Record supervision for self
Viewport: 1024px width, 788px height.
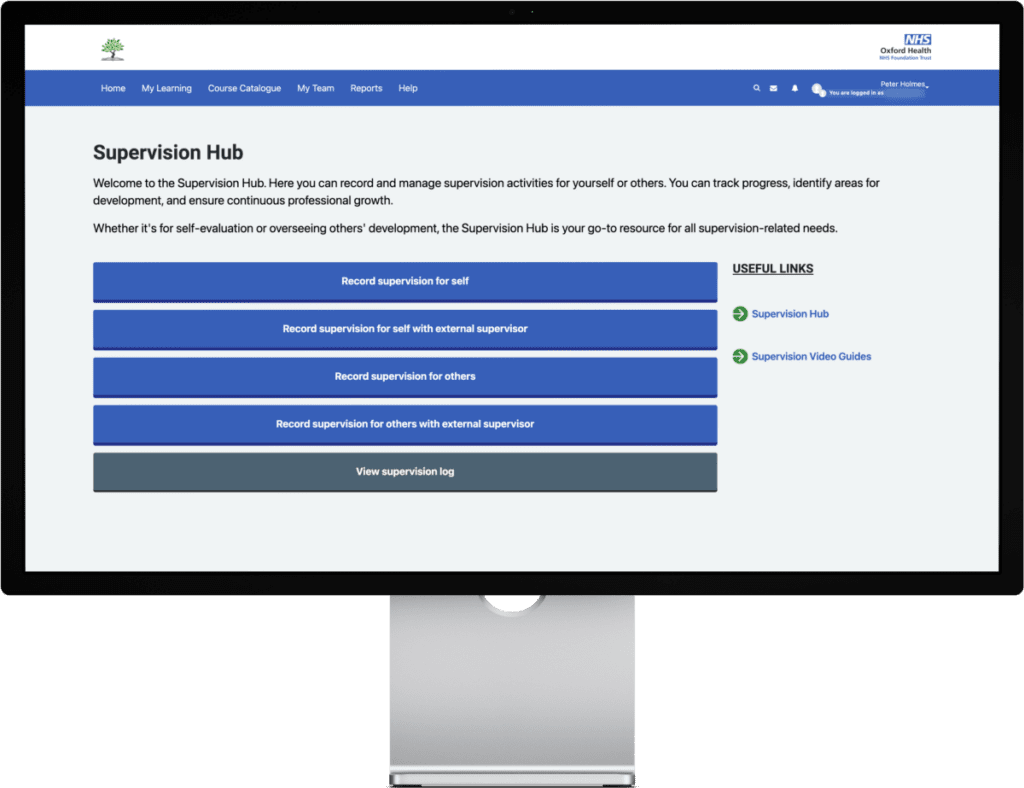(404, 281)
